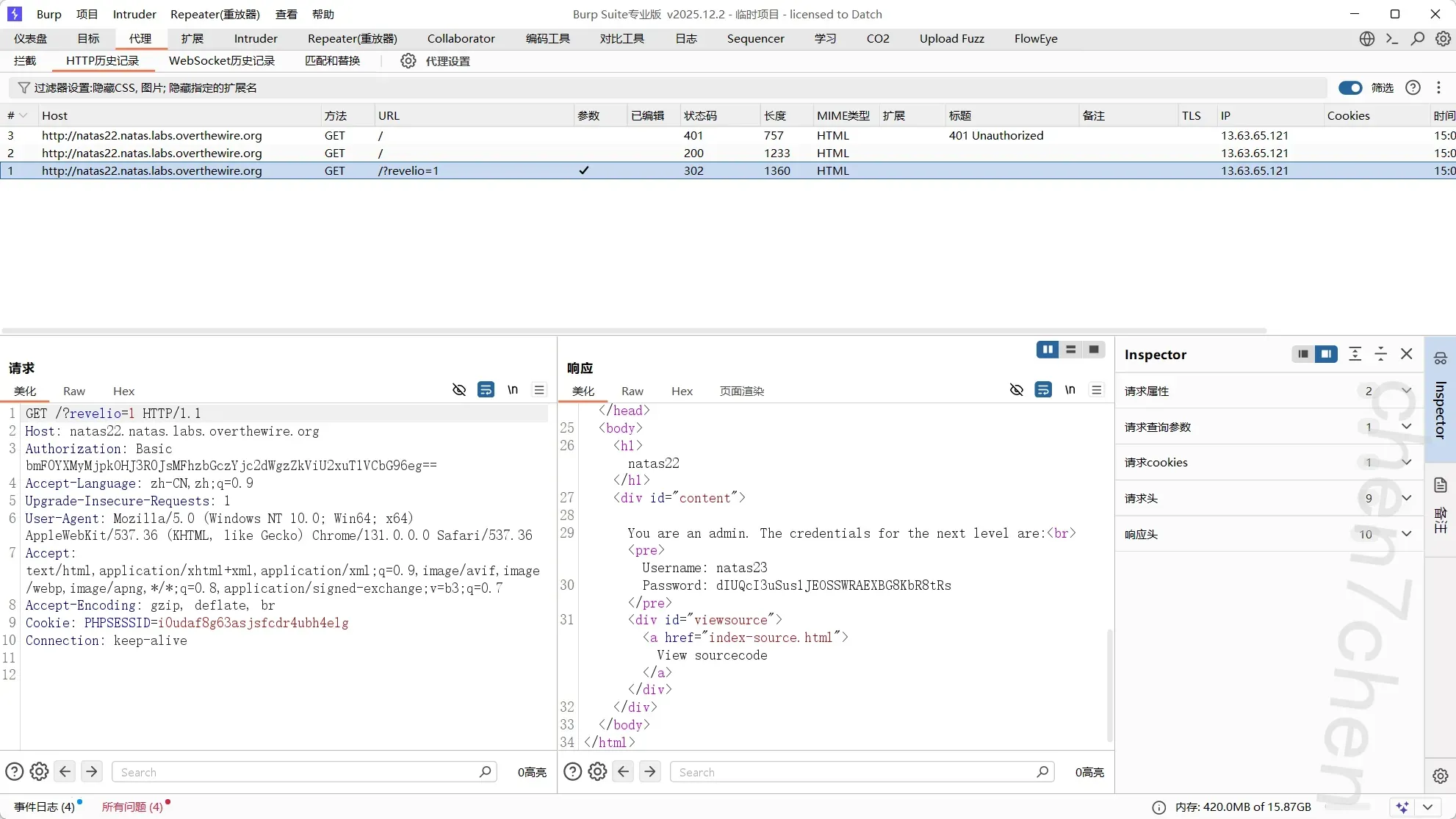Screen dimensions: 1456x819
Task: Expand the 请求查询参数 section chevron
Action: pyautogui.click(x=1406, y=427)
